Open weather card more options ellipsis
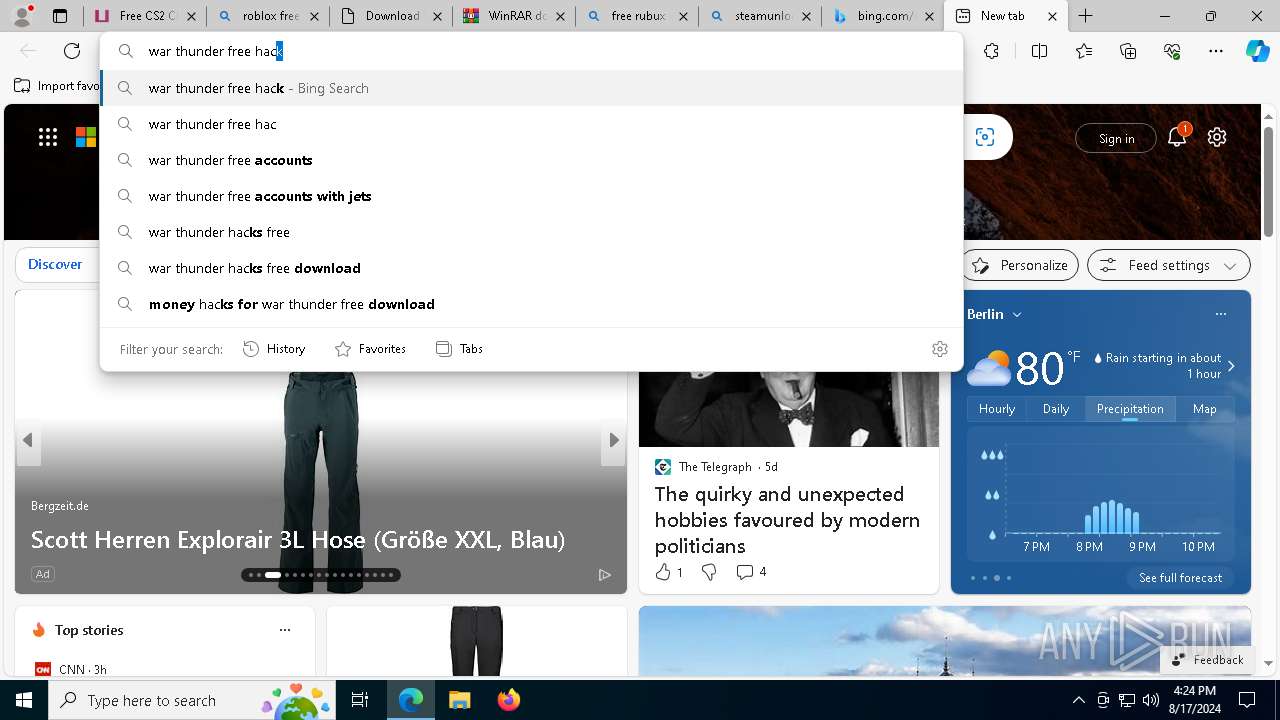The width and height of the screenshot is (1280, 720). (1221, 314)
